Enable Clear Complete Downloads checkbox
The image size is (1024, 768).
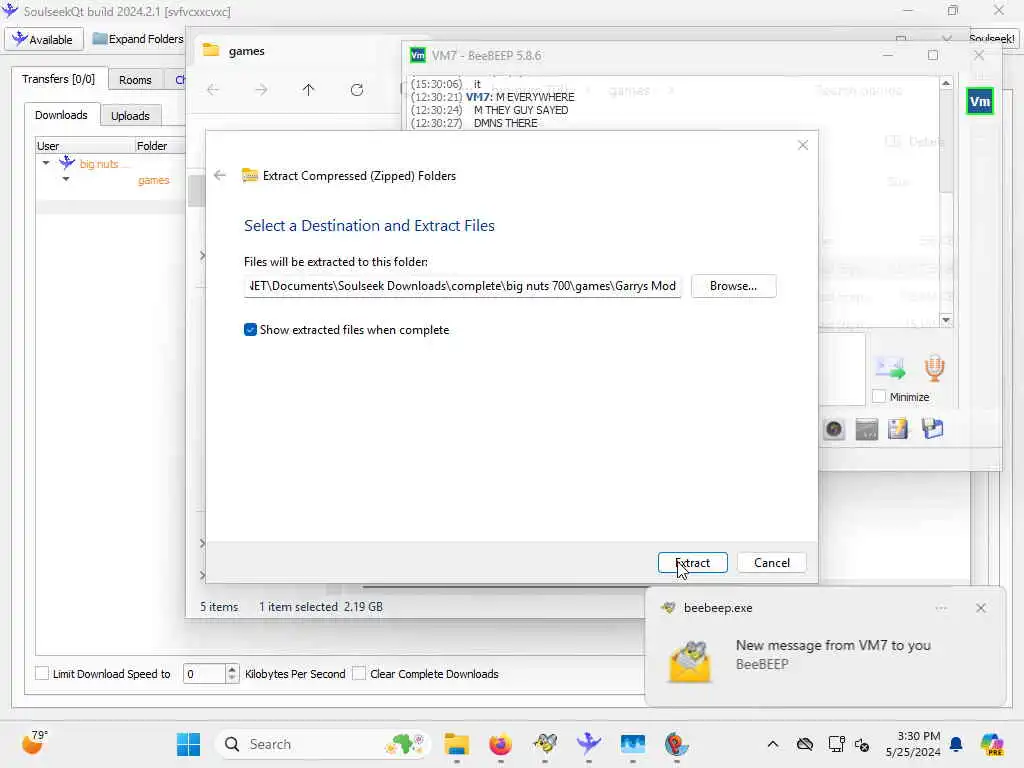click(359, 673)
